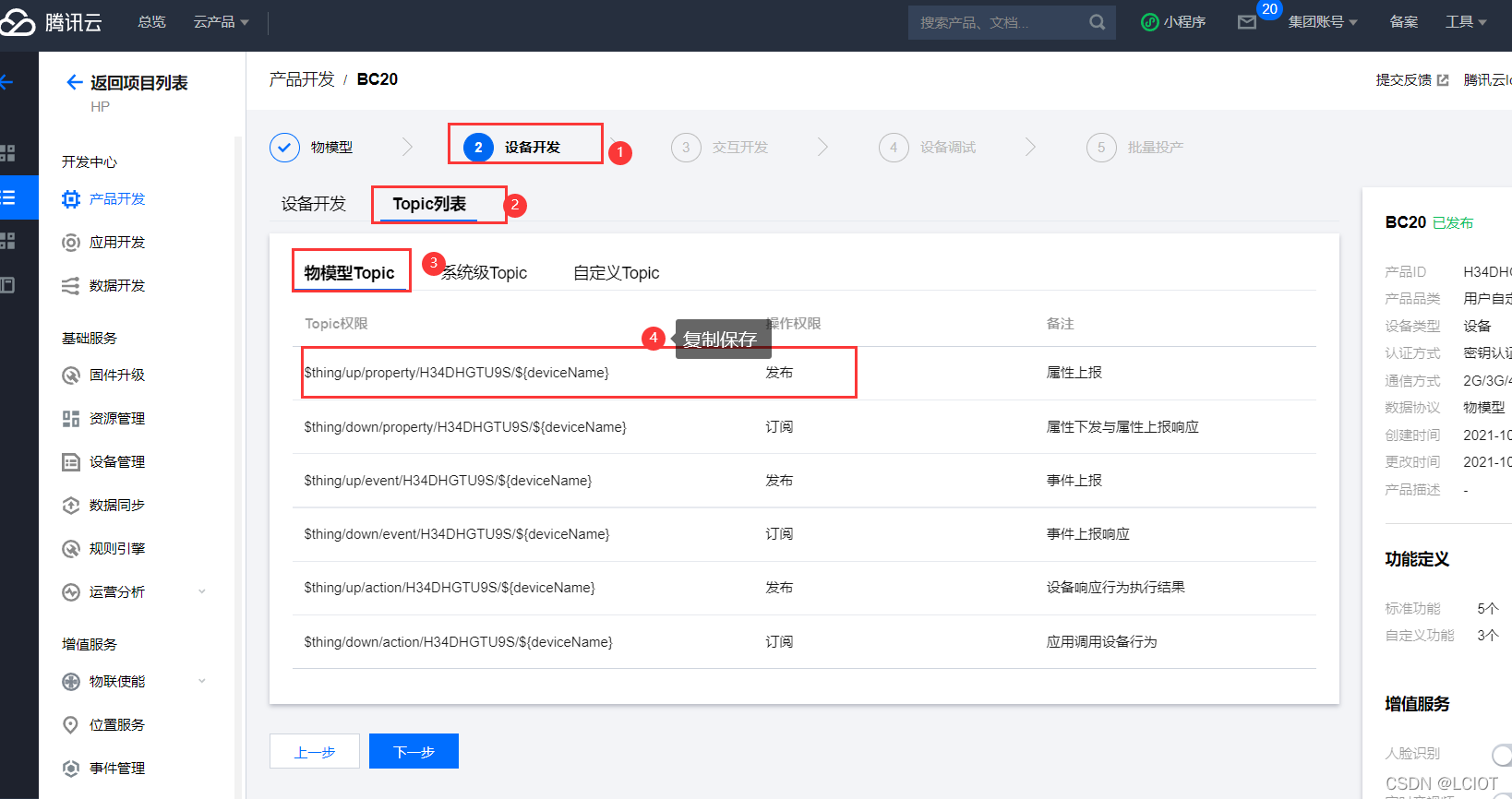
Task: Click the Tencent Cloud logo
Action: (52, 22)
